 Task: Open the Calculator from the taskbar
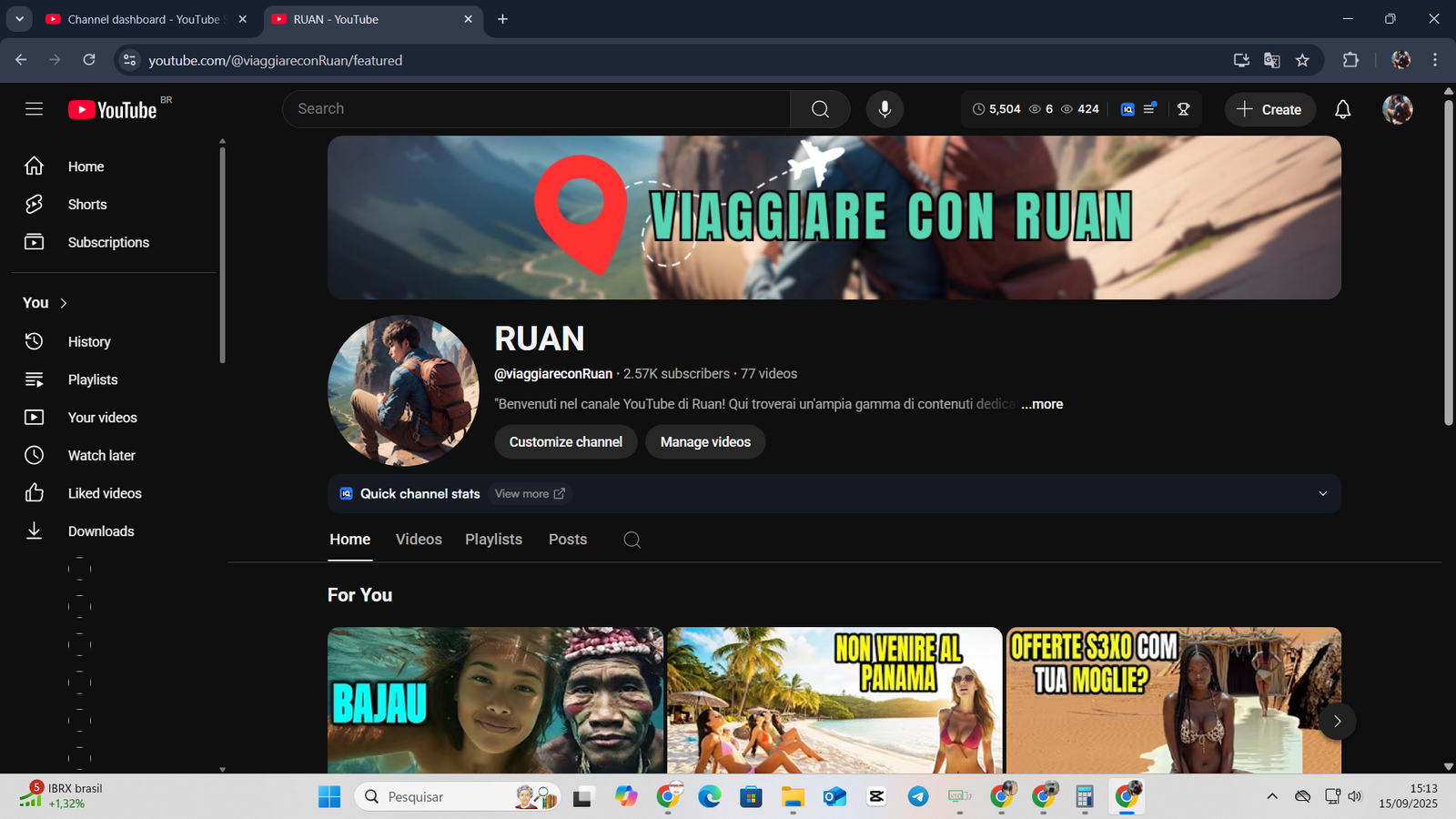tap(1084, 797)
